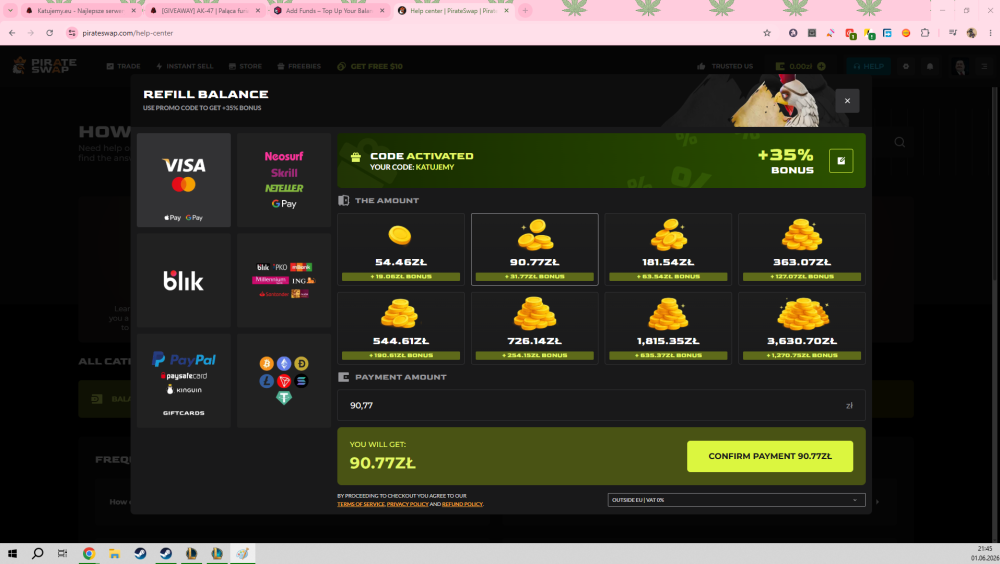
Task: Switch to Add Funds browser tab
Action: click(330, 11)
